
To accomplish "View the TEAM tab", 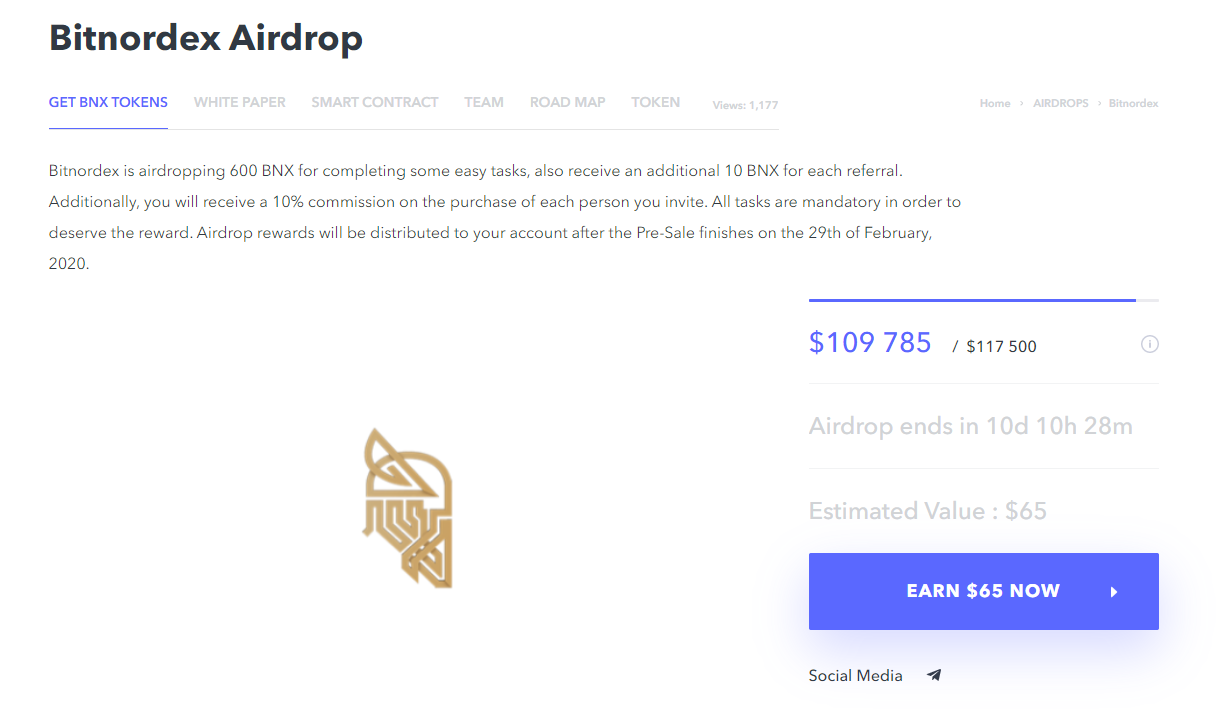I will pyautogui.click(x=484, y=102).
